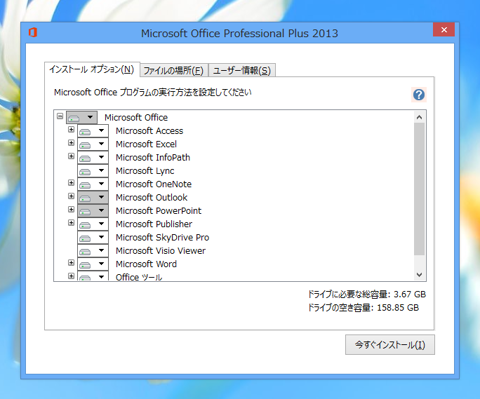Image resolution: width=480 pixels, height=399 pixels.
Task: Expand the Microsoft OneNote tree node
Action: tap(71, 183)
